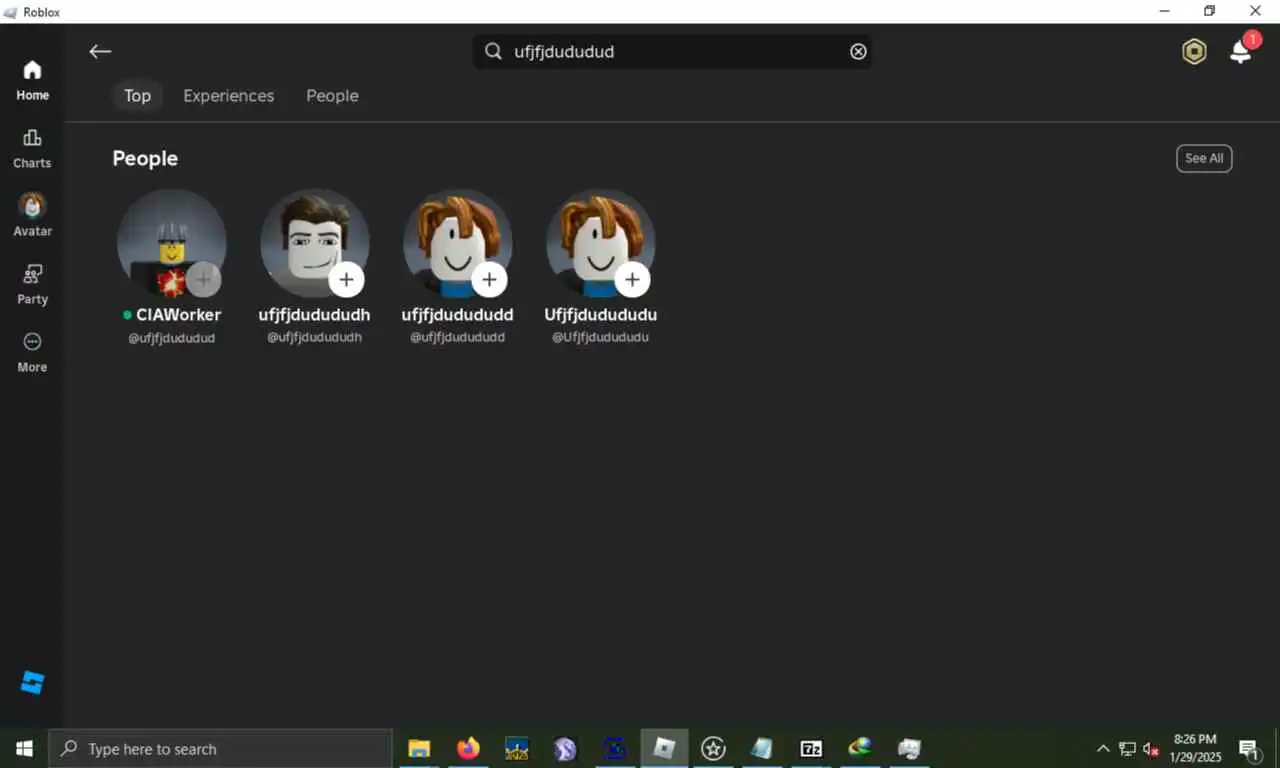Open the More menu in sidebar
Viewport: 1280px width, 768px height.
[32, 353]
